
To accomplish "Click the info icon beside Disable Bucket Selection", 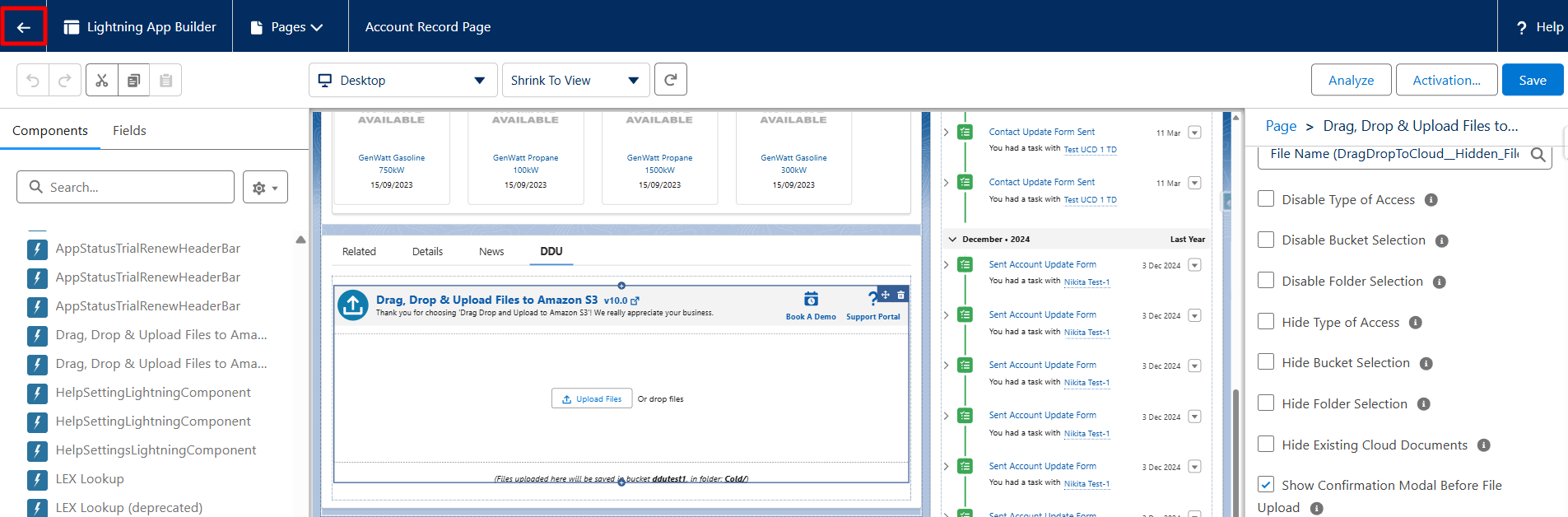I will (x=1442, y=241).
